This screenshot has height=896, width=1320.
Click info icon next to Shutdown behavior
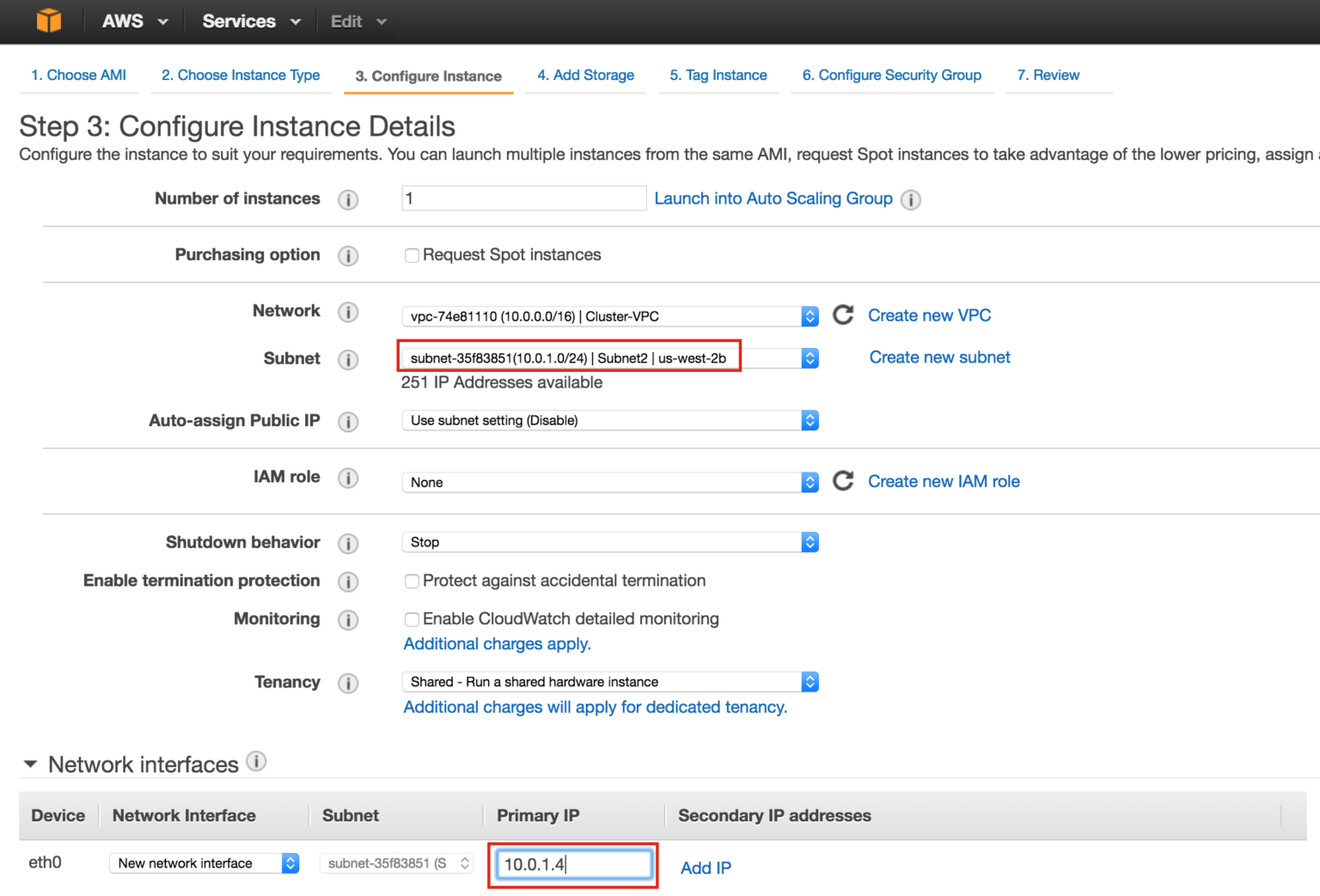[348, 544]
